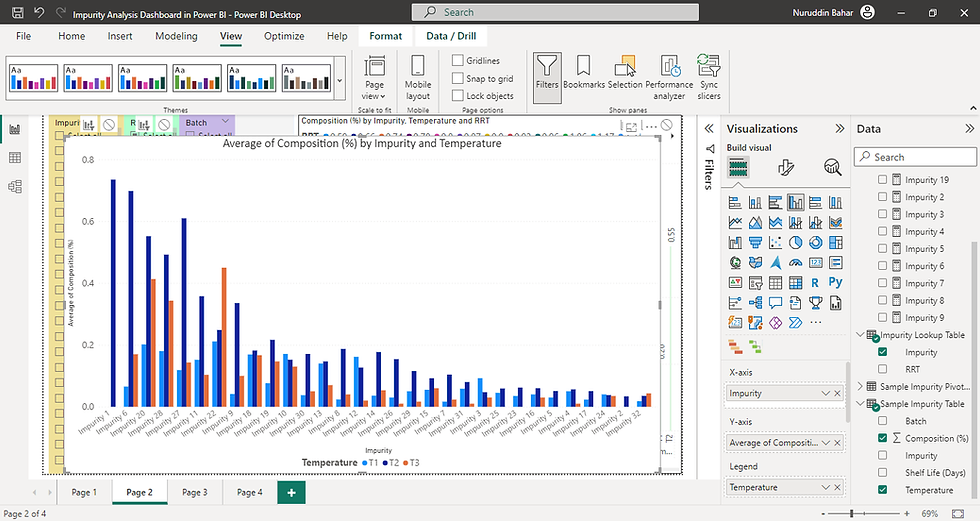Open the Format visual paintbrush tab

[786, 167]
